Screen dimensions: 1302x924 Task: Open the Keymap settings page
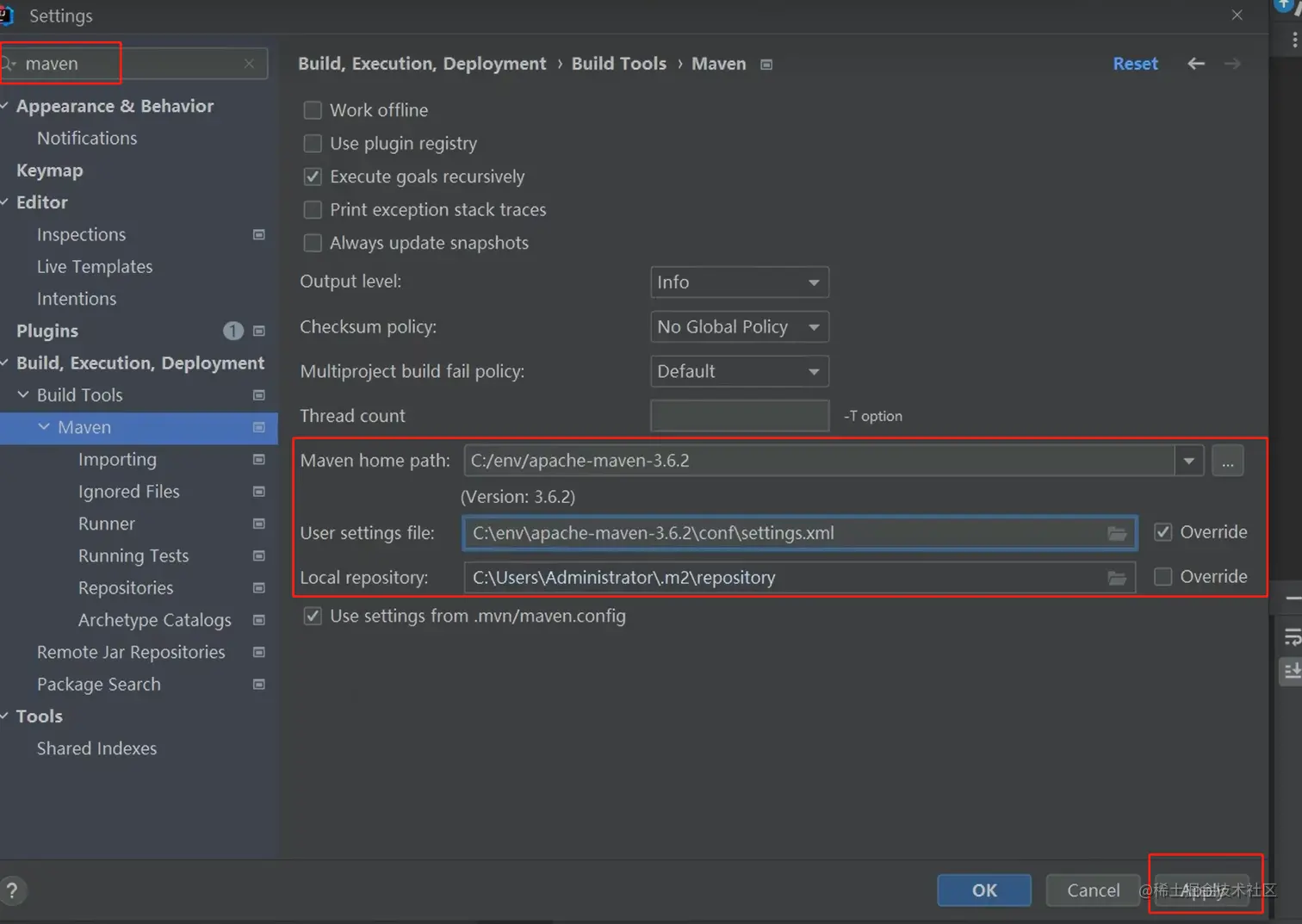(50, 171)
